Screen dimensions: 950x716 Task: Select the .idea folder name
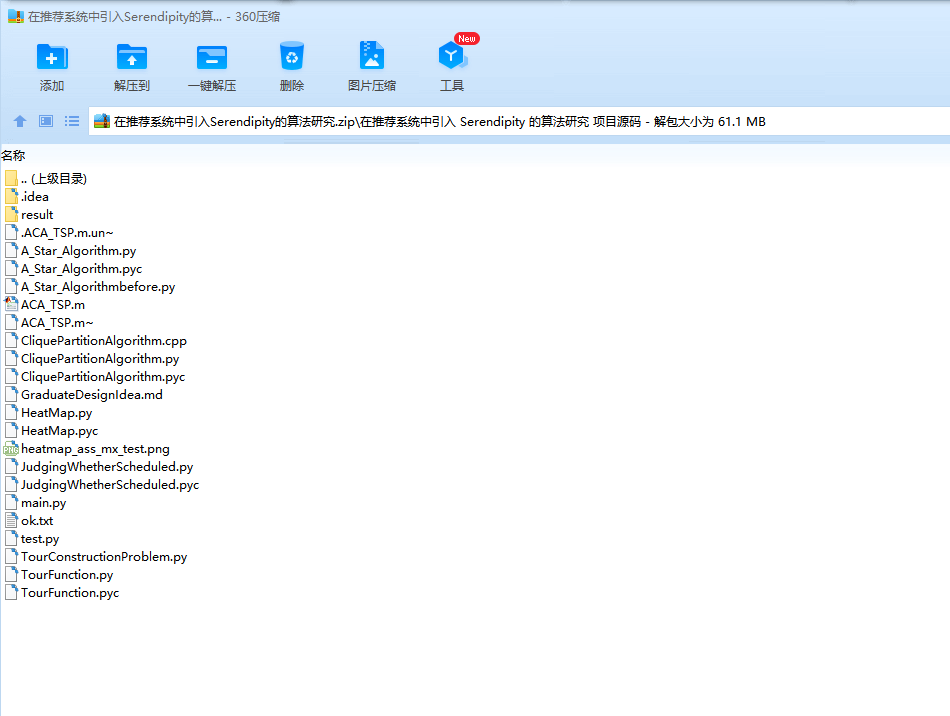35,197
